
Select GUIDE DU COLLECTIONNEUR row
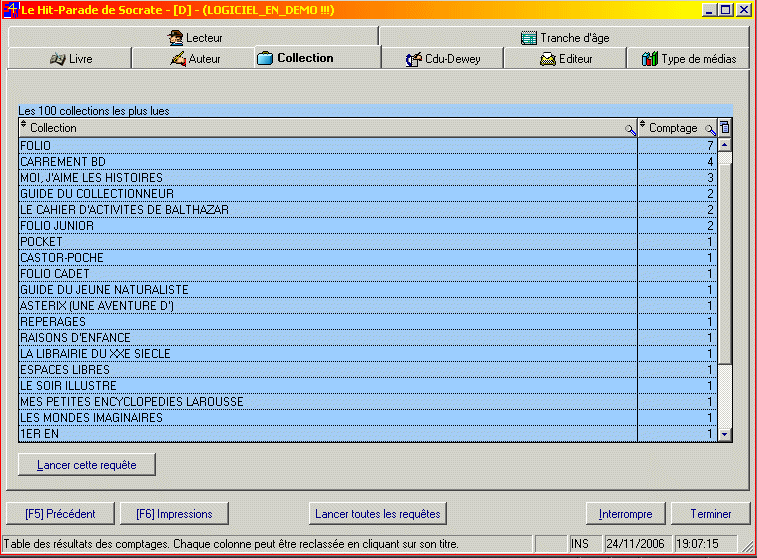pos(367,193)
